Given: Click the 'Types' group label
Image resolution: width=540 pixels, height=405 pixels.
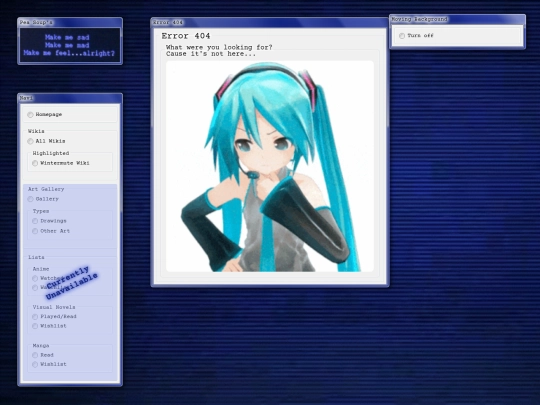Looking at the screenshot, I should click(x=41, y=211).
